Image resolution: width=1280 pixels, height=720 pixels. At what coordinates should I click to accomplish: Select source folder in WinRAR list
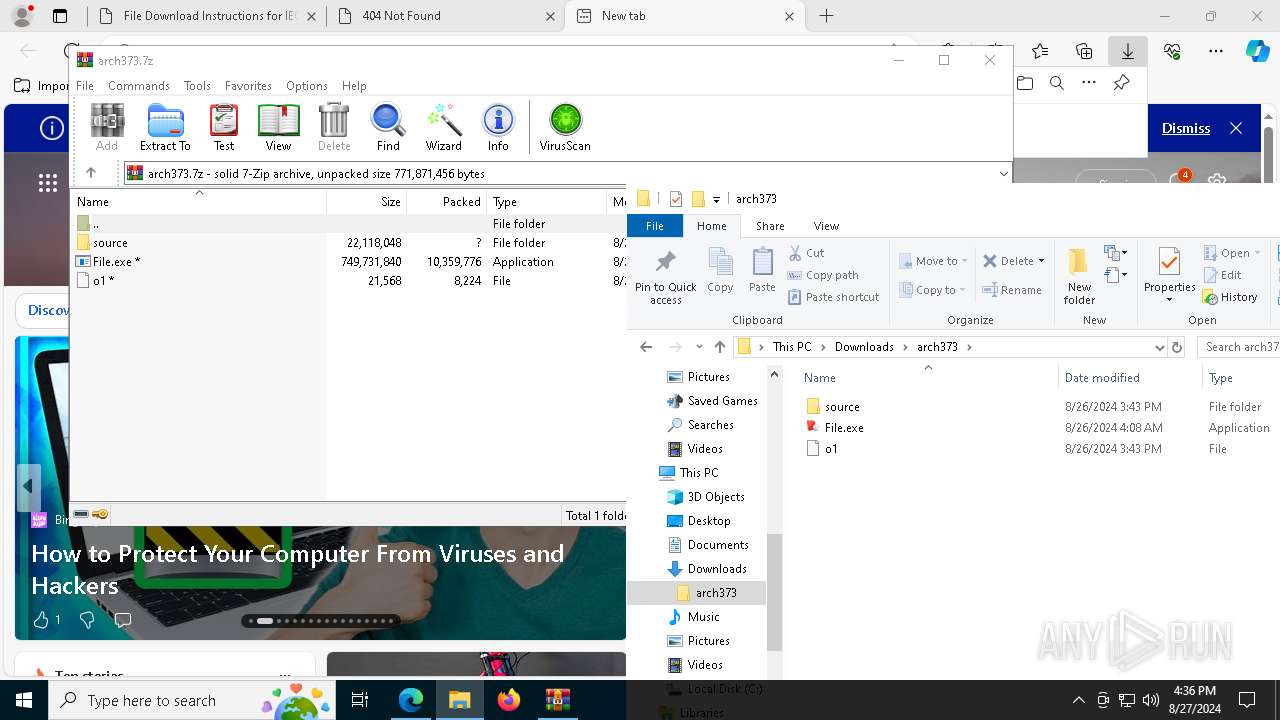(x=110, y=243)
